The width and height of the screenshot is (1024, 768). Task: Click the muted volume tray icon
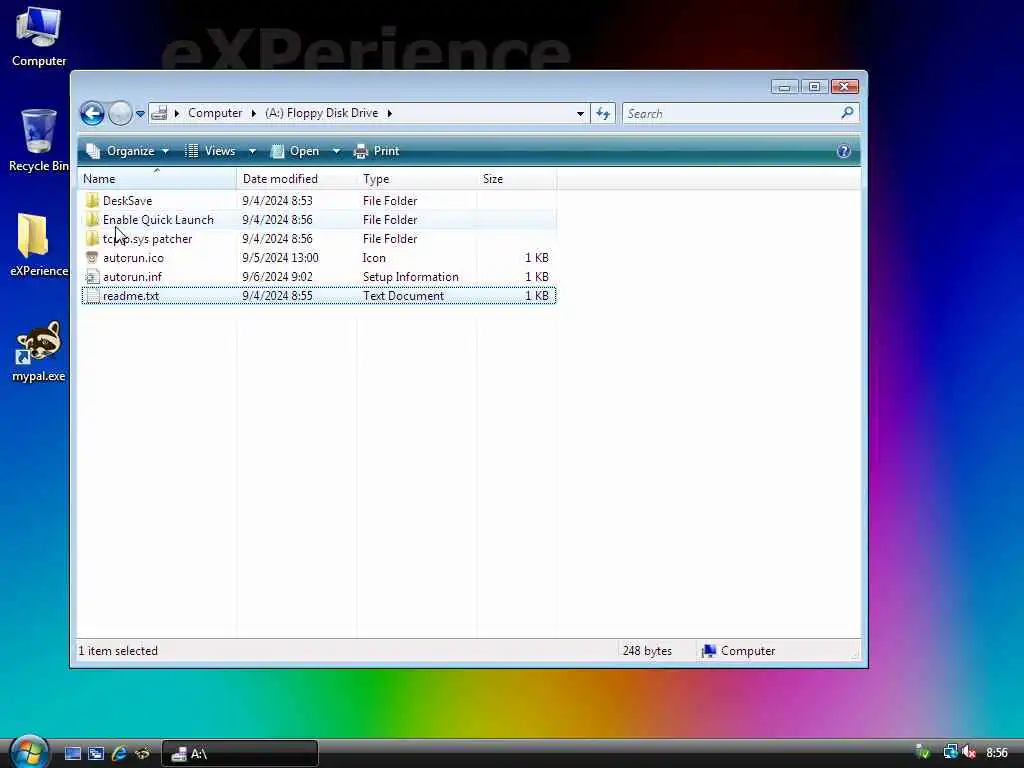click(x=969, y=753)
